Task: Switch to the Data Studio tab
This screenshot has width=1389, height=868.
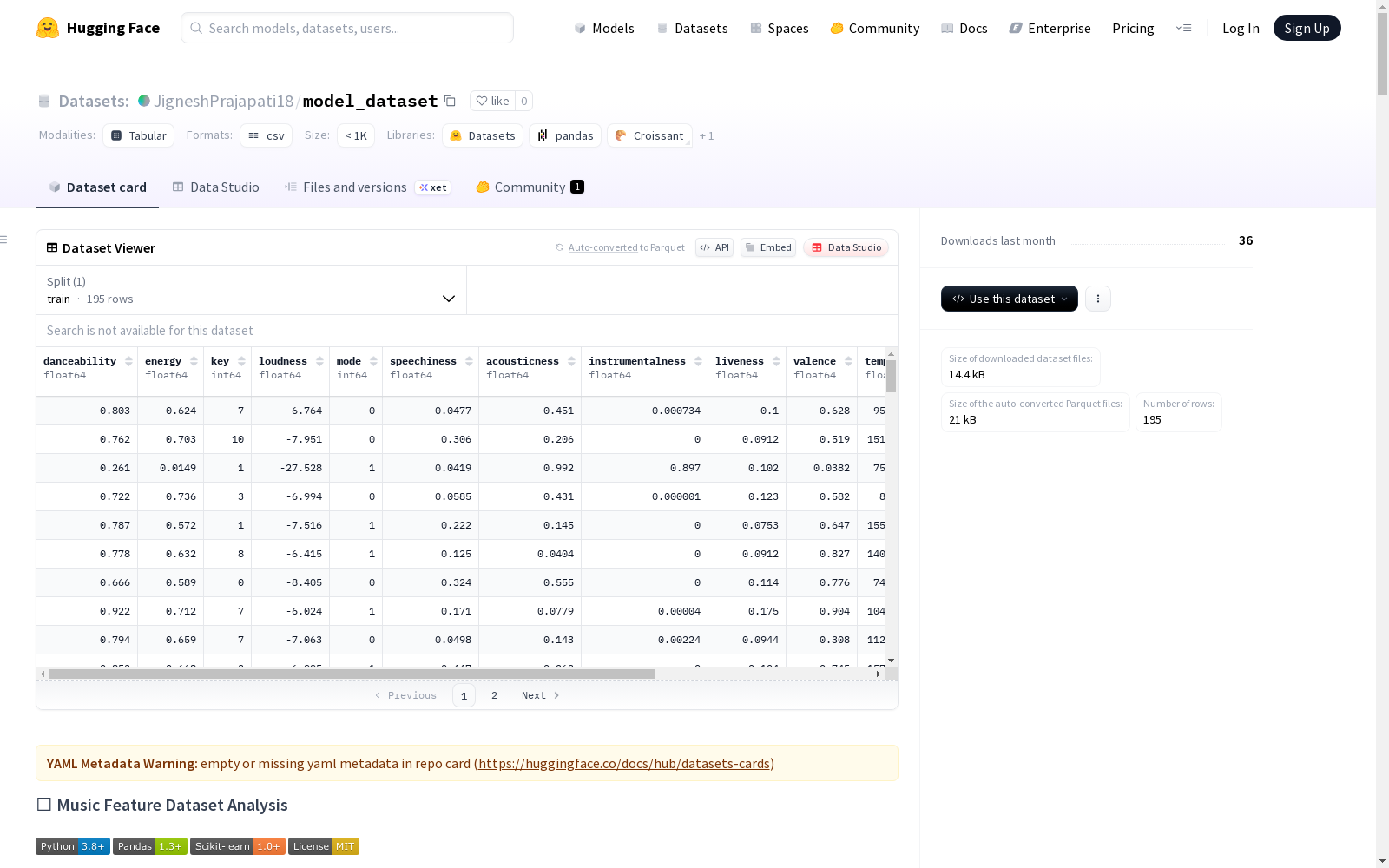Action: pos(216,187)
